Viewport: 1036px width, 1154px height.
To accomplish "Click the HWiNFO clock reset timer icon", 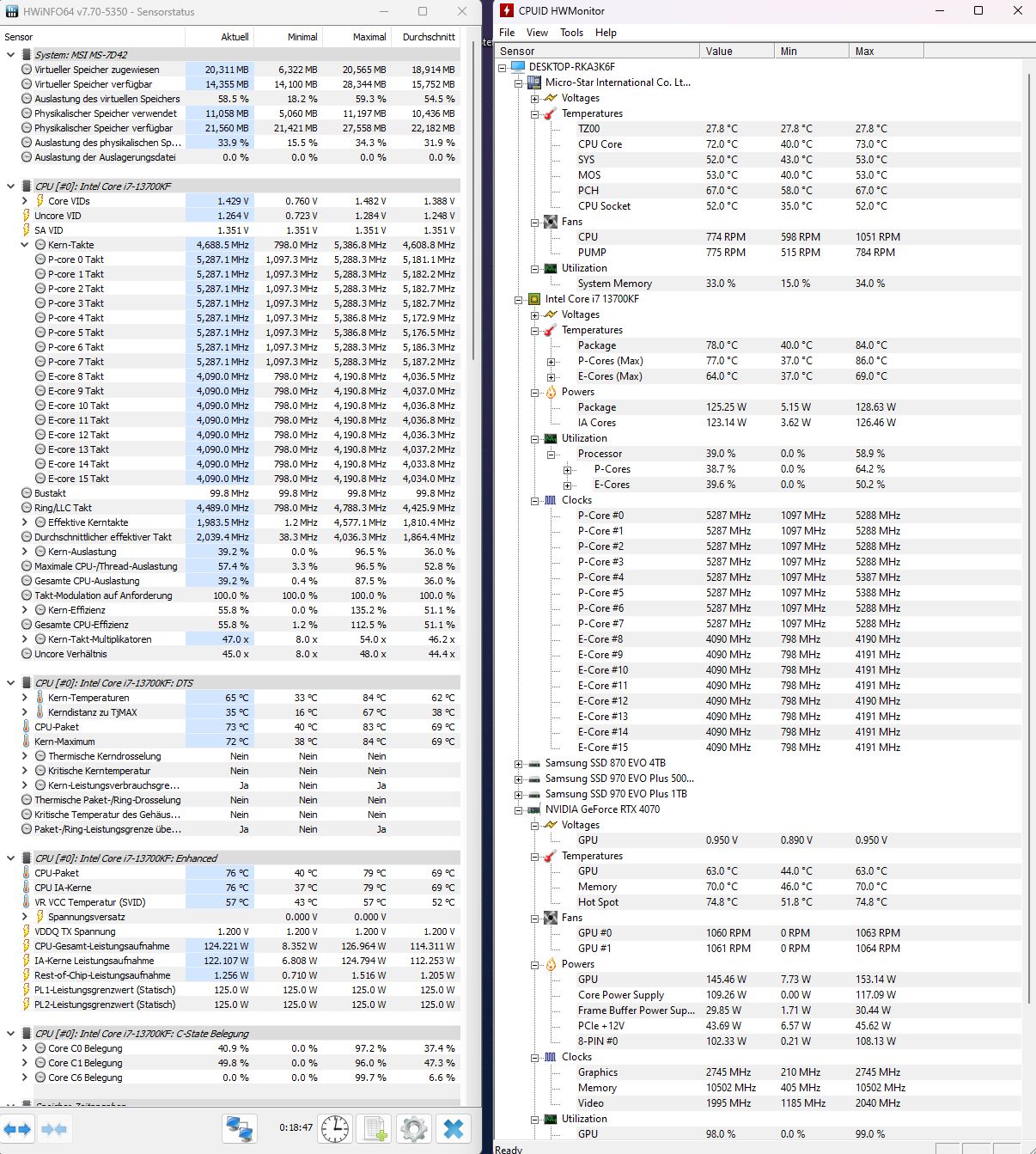I will (335, 1128).
